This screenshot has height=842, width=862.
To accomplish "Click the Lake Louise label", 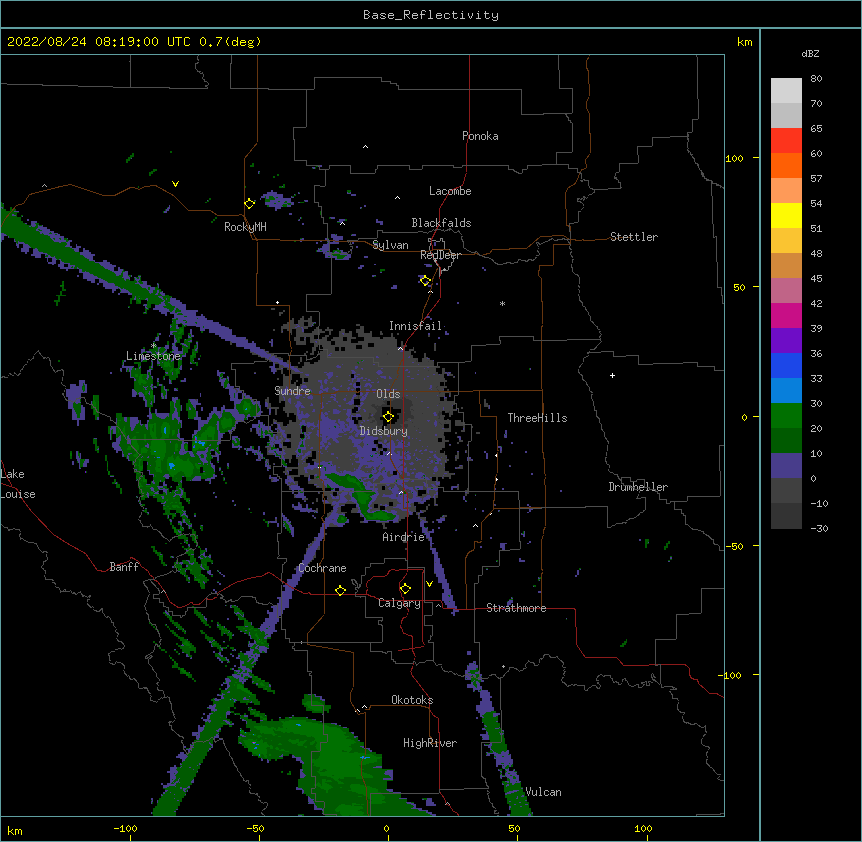I will tap(18, 484).
